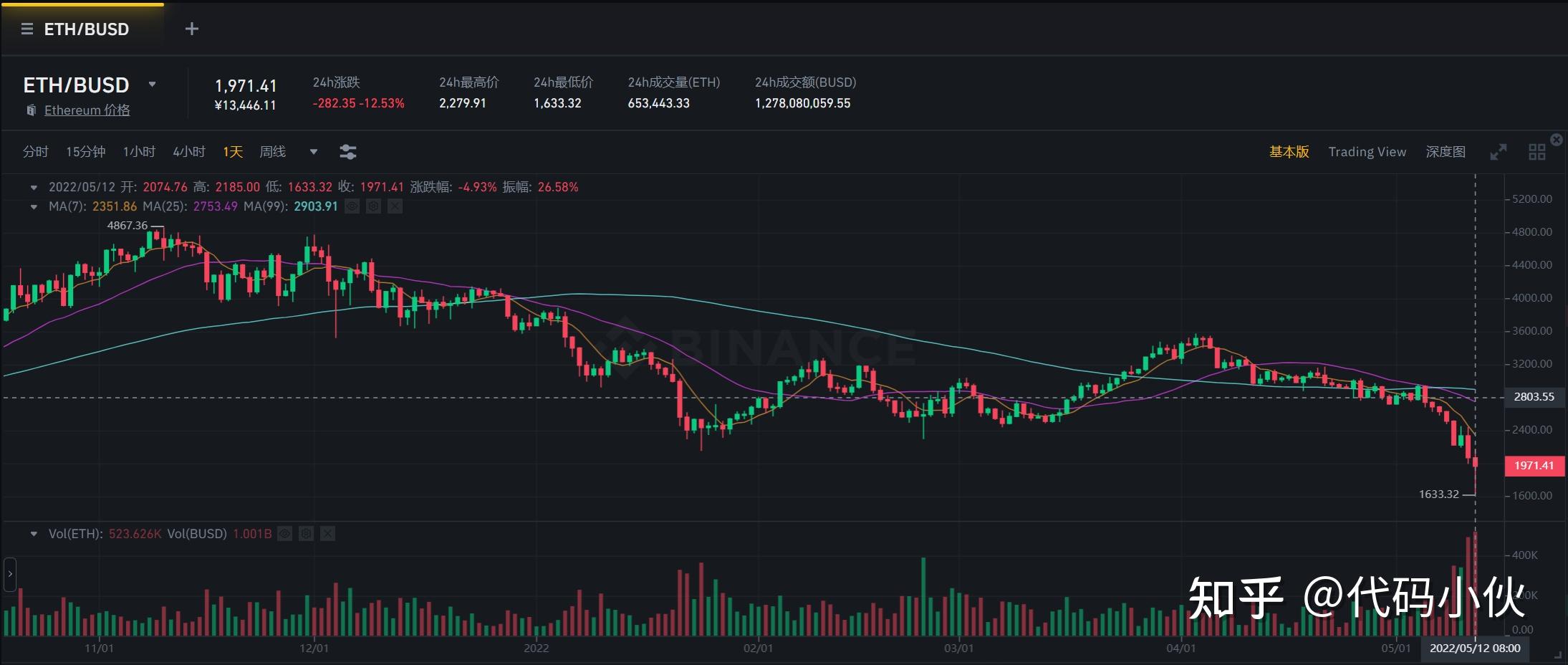The height and width of the screenshot is (665, 1568).
Task: Click the chart resize corner icon at bottom right
Action: click(1557, 654)
